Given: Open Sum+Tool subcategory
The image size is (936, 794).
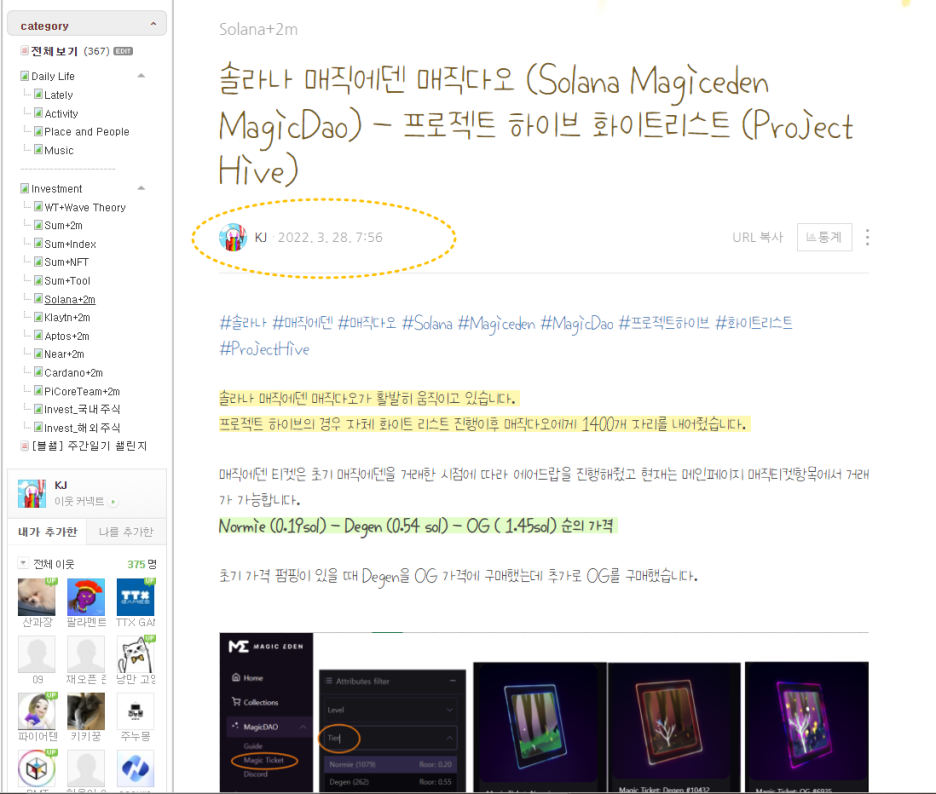Looking at the screenshot, I should pos(67,281).
